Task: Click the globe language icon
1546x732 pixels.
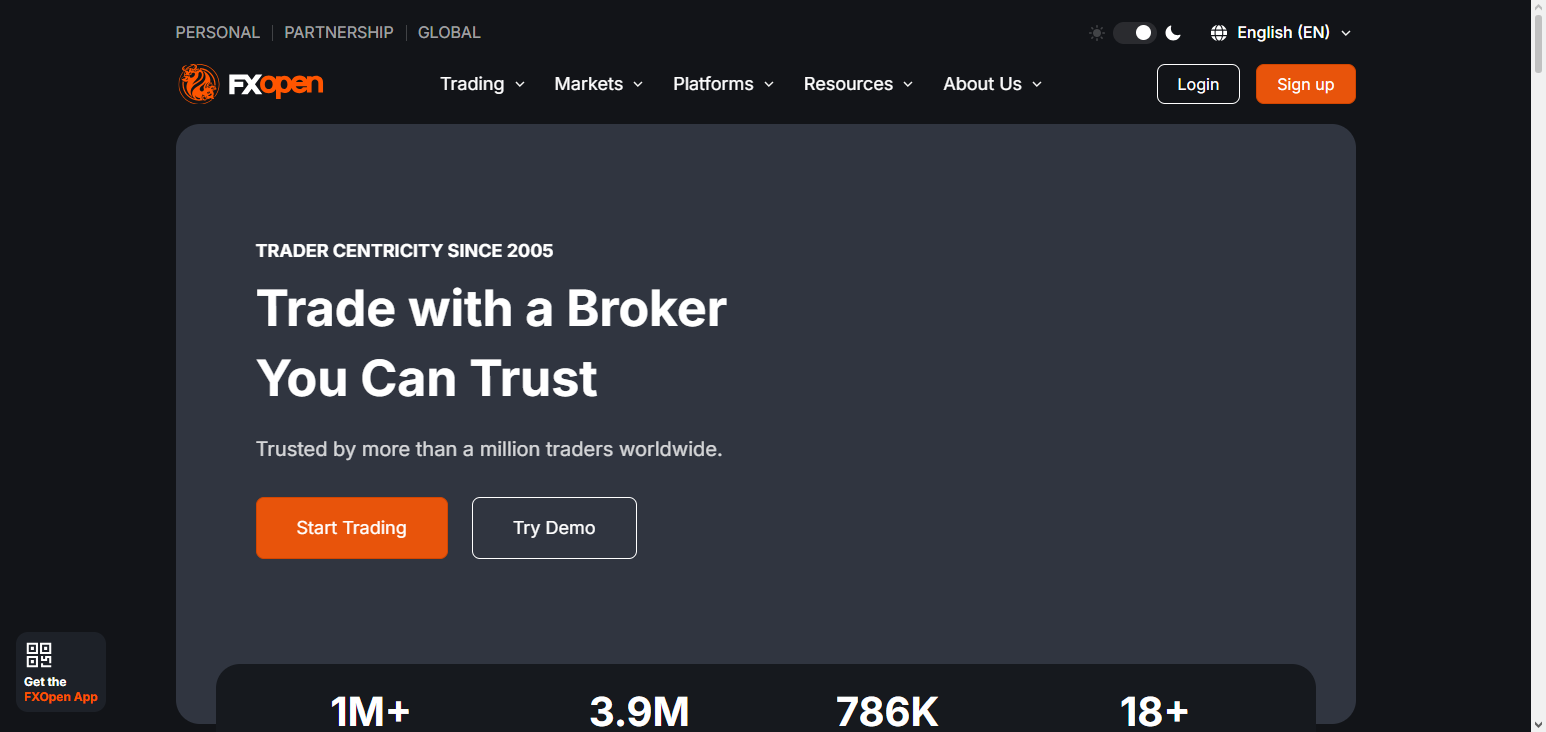Action: coord(1219,33)
